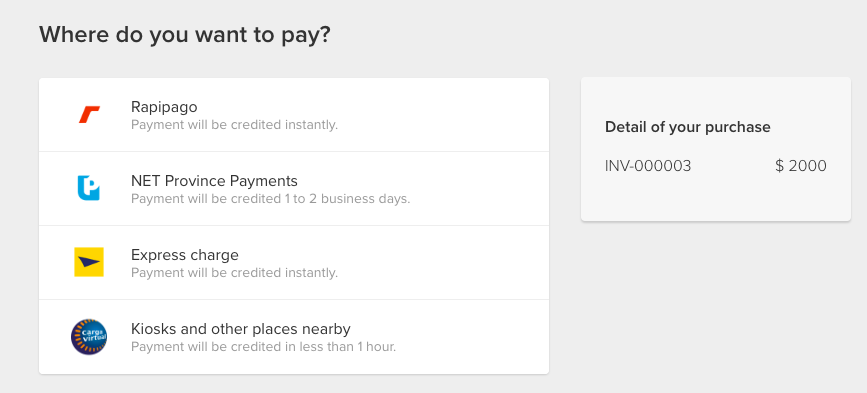Click blank space right of the Rapipago row

coord(459,114)
